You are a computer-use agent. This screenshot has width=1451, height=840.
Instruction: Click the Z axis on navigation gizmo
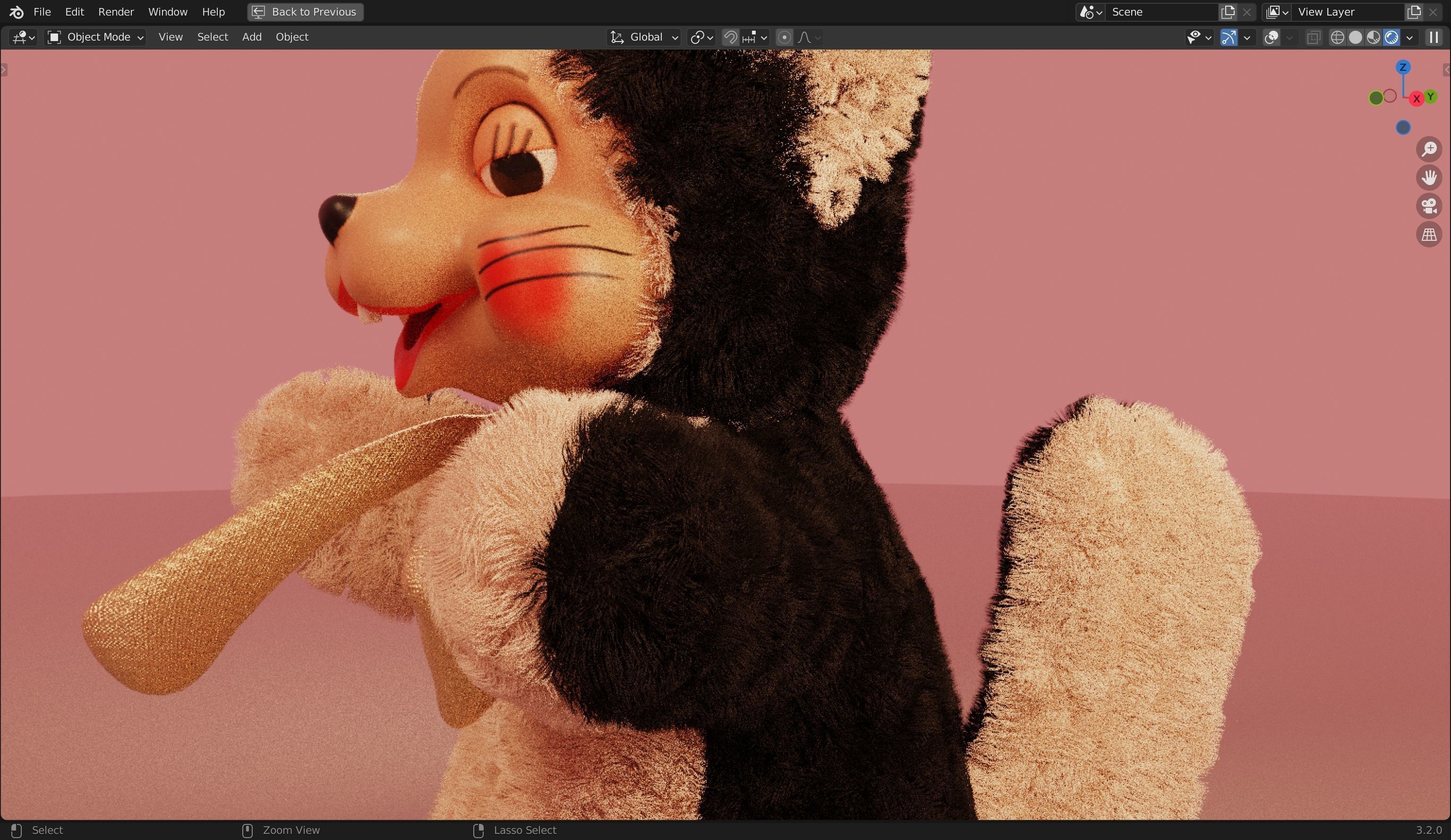(1403, 68)
